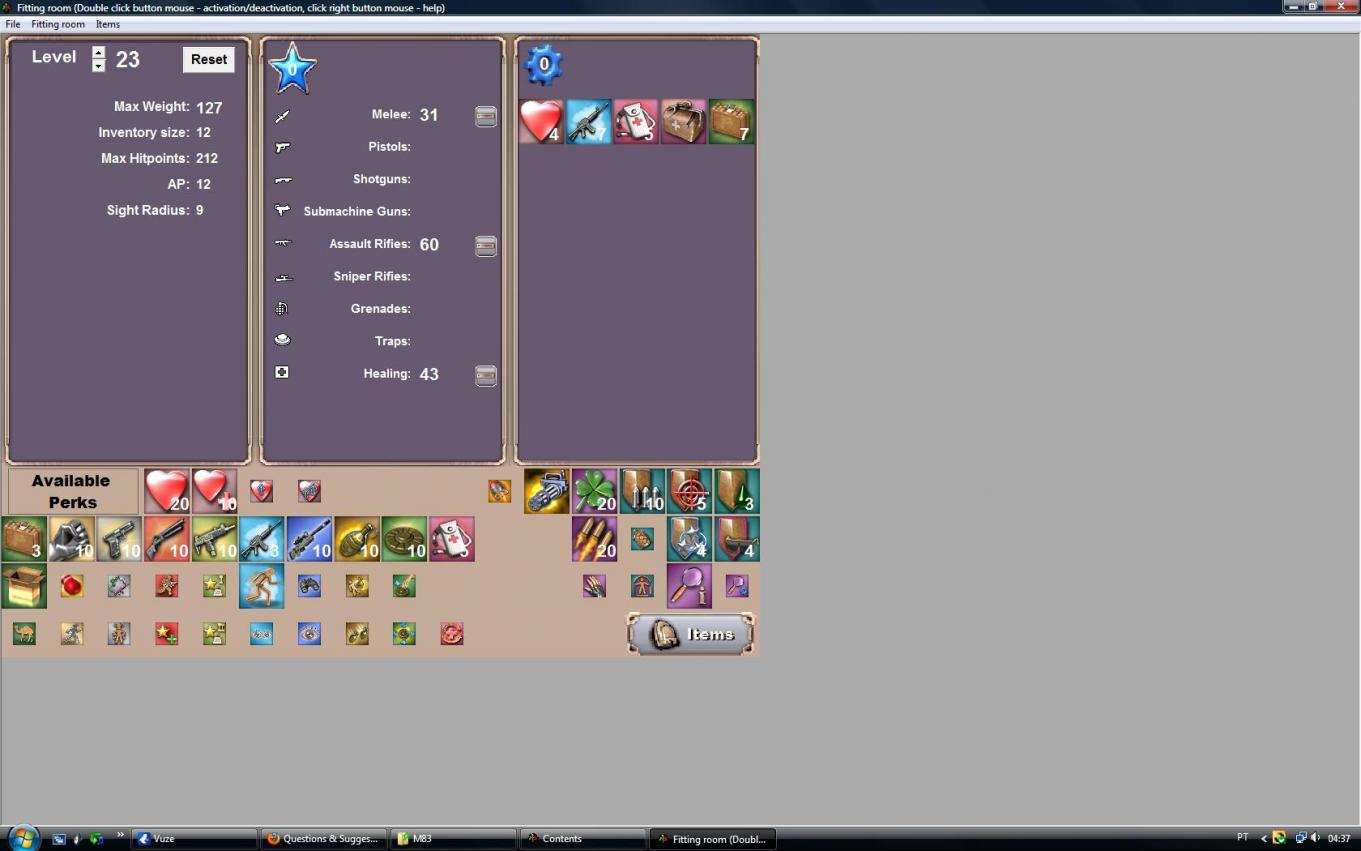
Task: Click the red crosshair target perk
Action: pos(689,491)
